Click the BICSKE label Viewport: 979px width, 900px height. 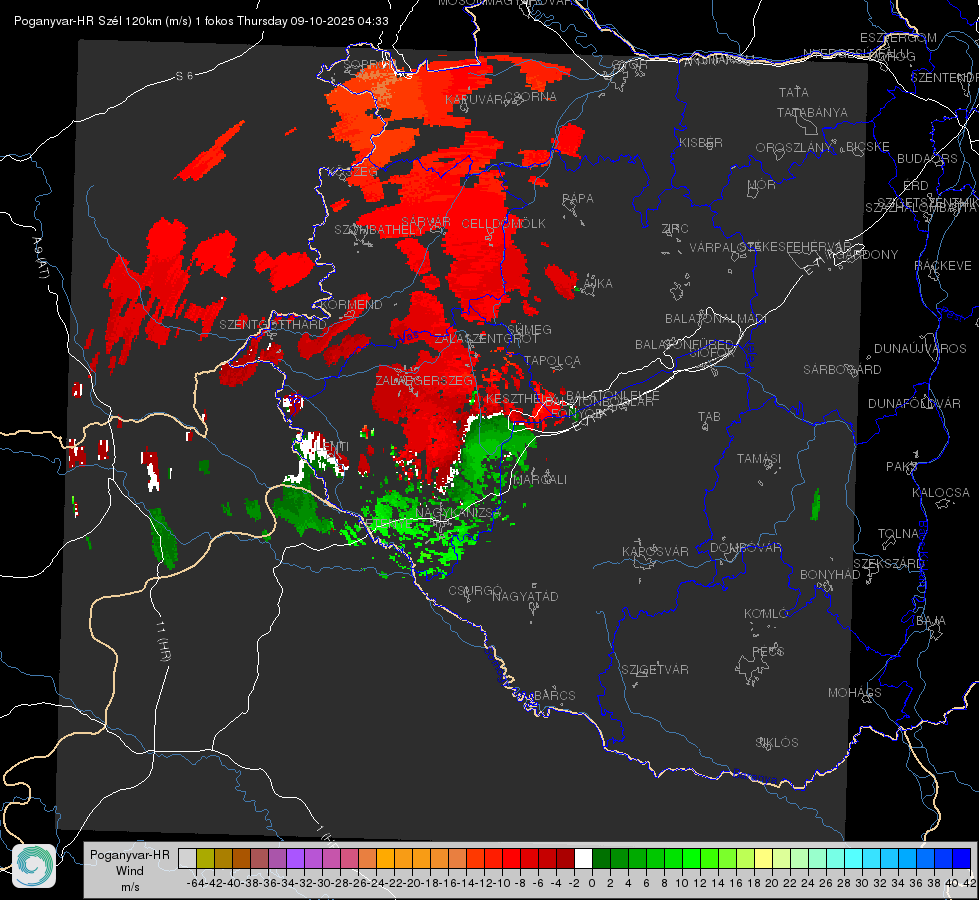tap(868, 147)
